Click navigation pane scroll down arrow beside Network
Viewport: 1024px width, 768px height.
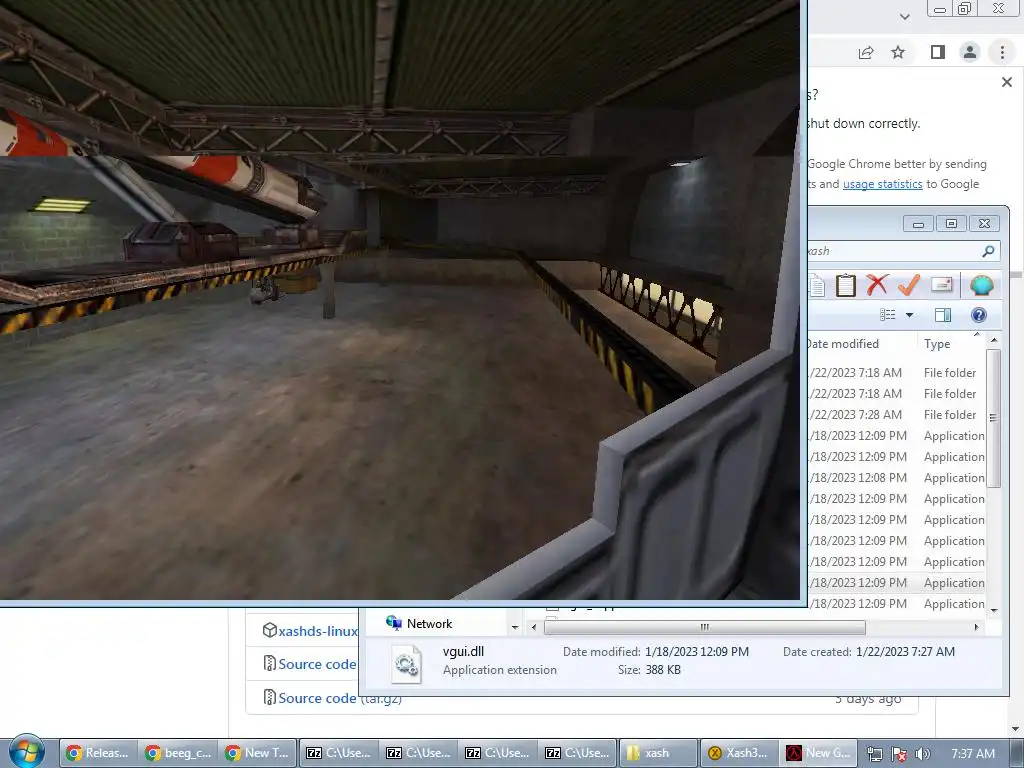click(x=515, y=627)
